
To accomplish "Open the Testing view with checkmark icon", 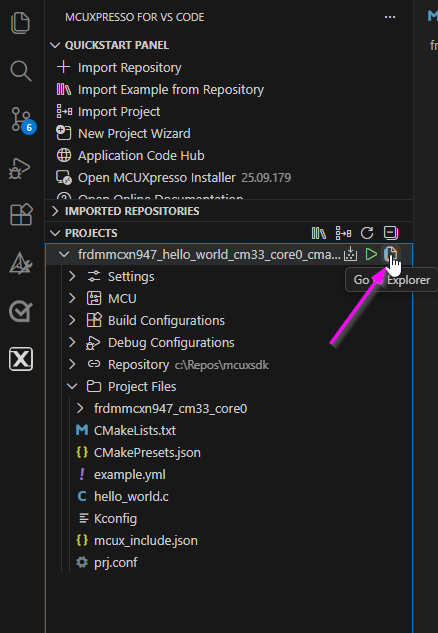I will pos(20,311).
